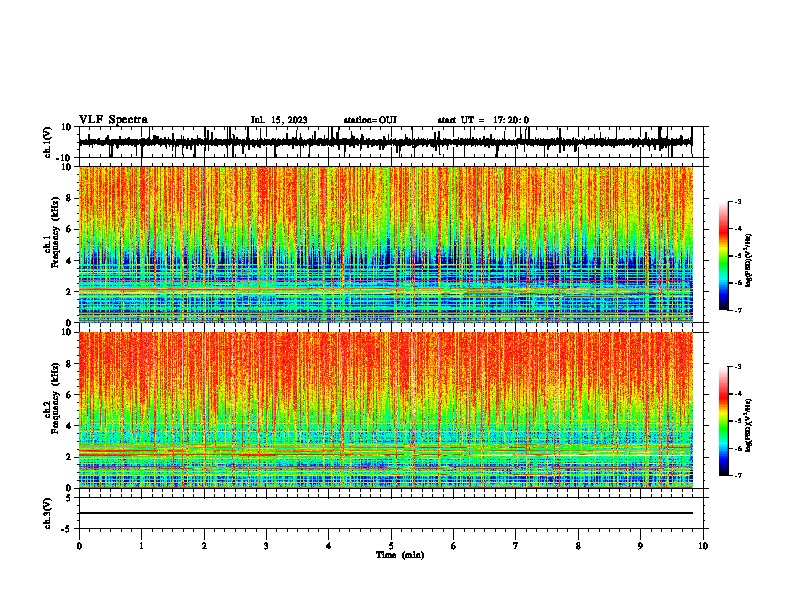Click the "VLF Spectra" plot title
792x612 pixels.
click(x=113, y=120)
